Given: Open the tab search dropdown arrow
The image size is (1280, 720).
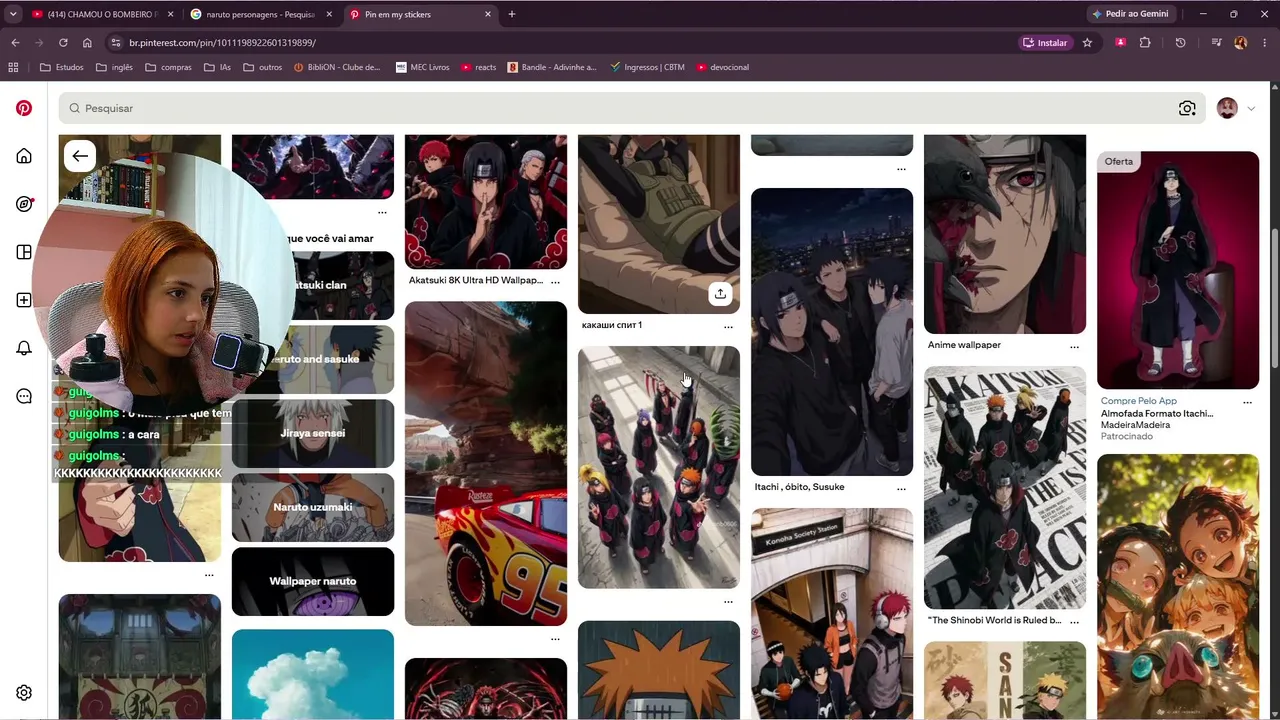Looking at the screenshot, I should [x=13, y=14].
